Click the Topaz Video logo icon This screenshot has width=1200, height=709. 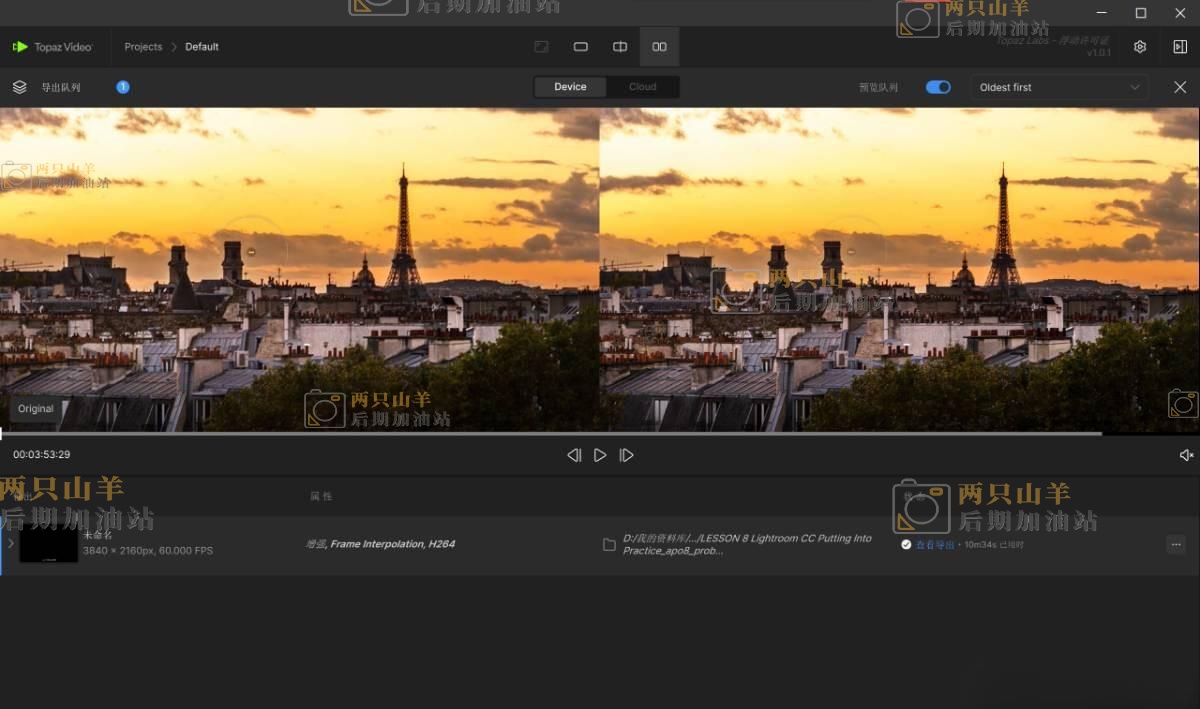coord(20,47)
